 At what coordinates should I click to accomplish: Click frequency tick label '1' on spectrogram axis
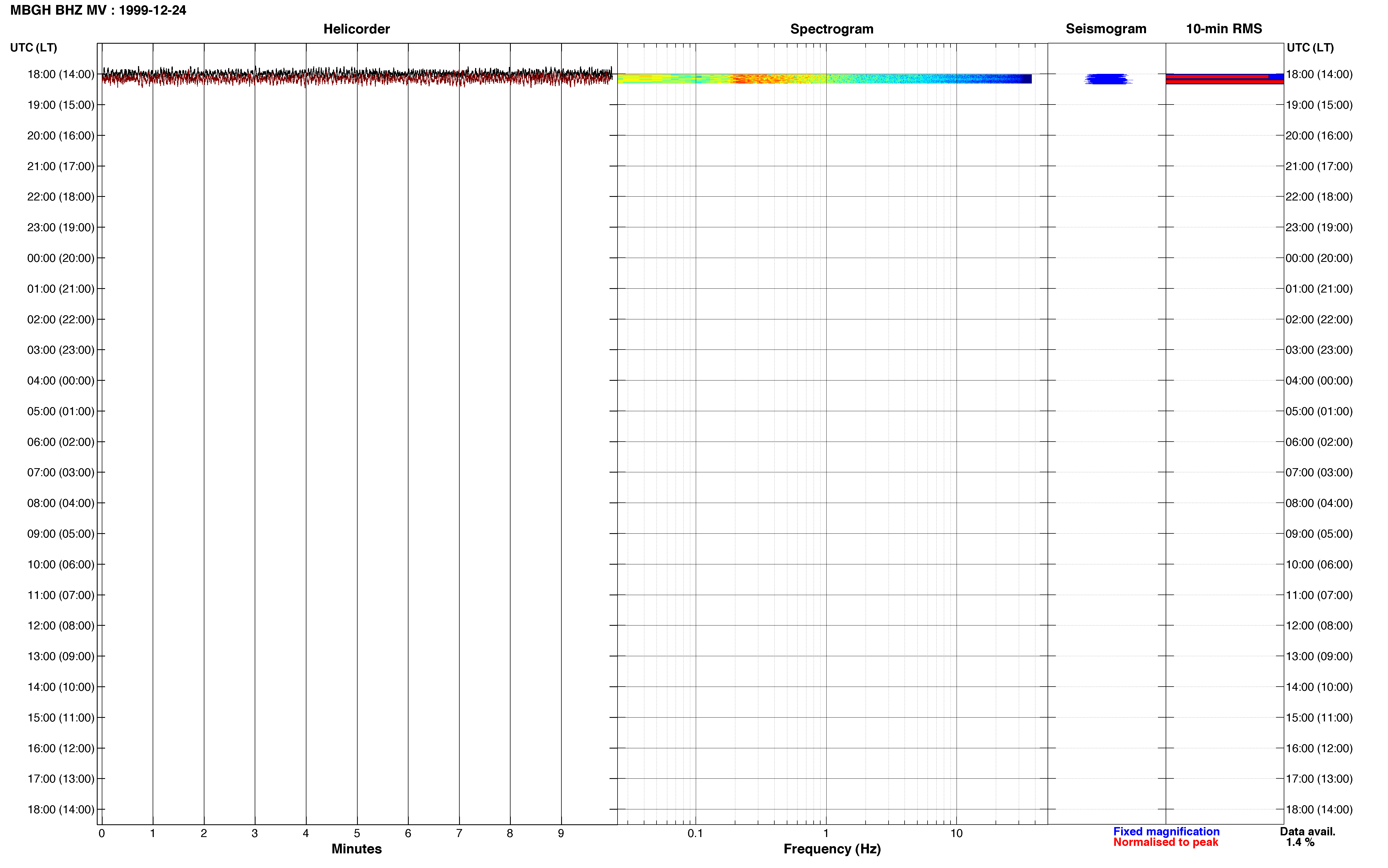[826, 833]
